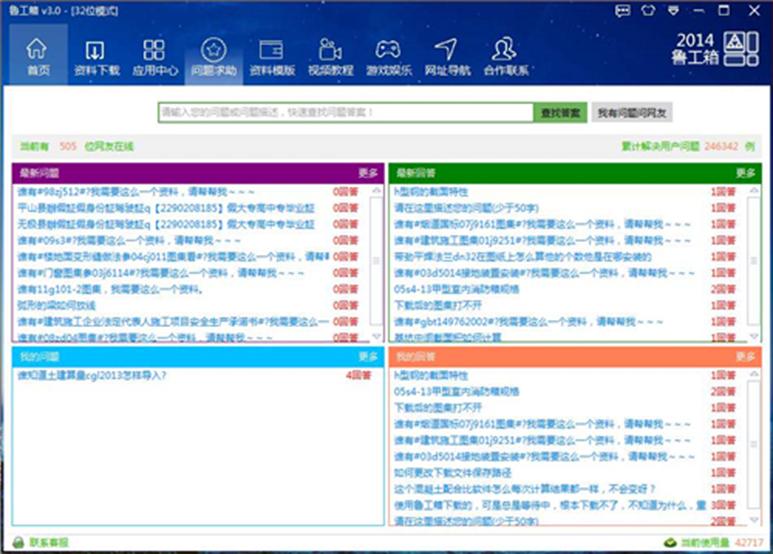
Task: Click the 4回答 count in 我的问题
Action: click(358, 376)
